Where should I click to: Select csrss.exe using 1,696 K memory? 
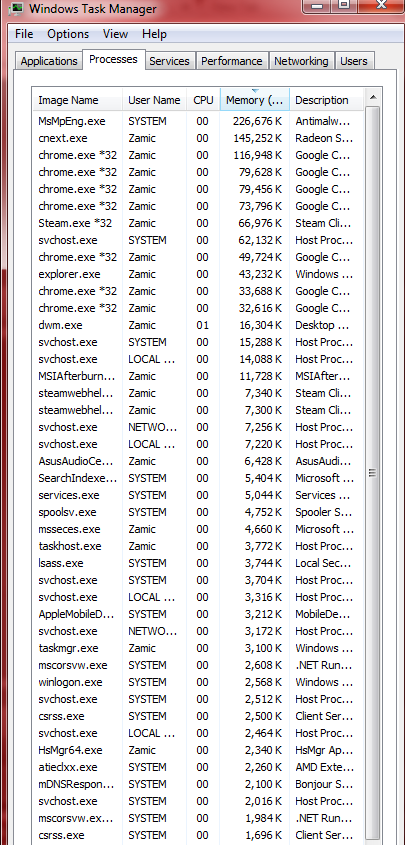198,835
